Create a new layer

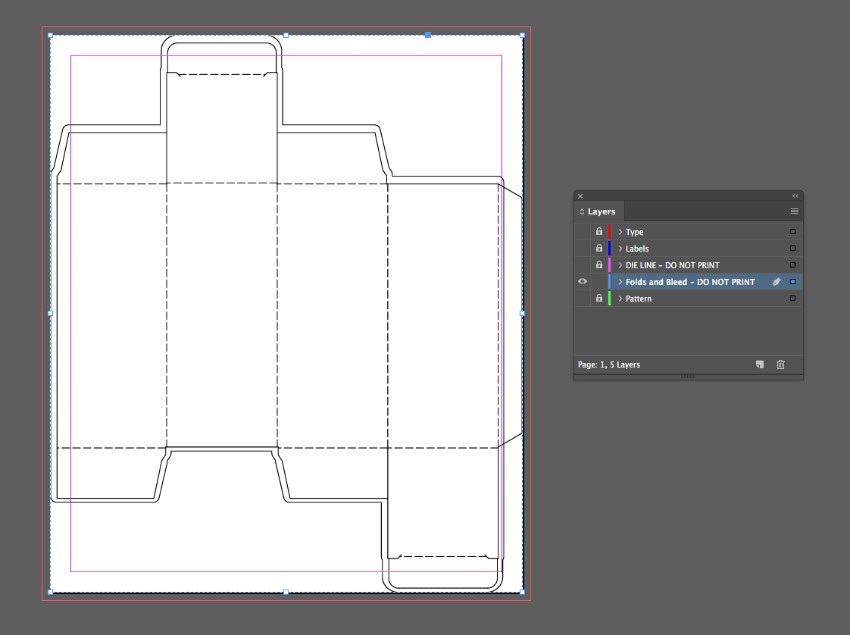760,365
